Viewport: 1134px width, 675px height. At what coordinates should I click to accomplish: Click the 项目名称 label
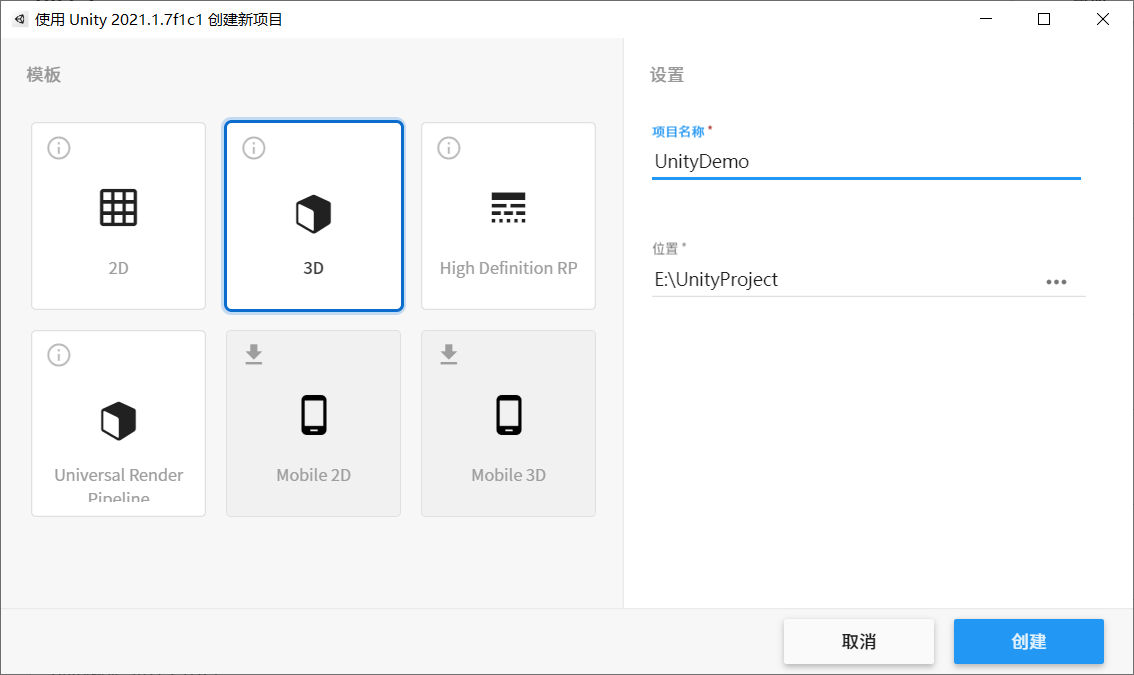(678, 132)
